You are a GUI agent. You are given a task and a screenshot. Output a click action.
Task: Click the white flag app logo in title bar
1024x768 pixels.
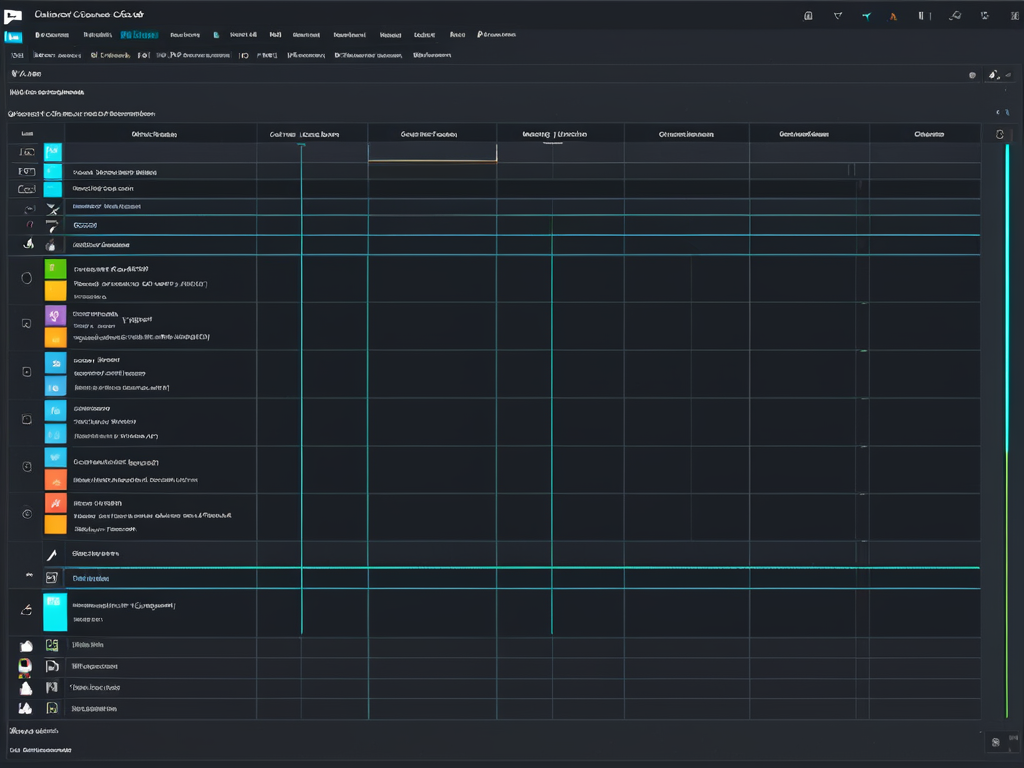click(14, 16)
